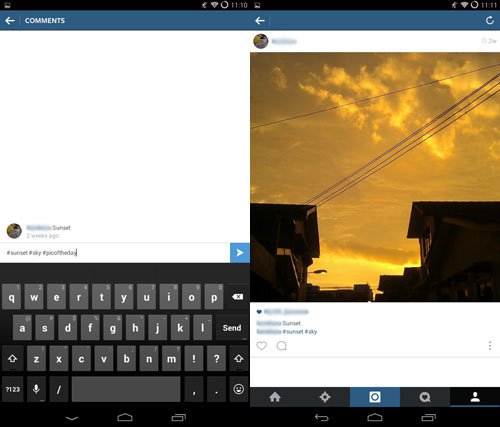Viewport: 500px width, 427px height.
Task: Hide the keyboard with the down chevron
Action: [72, 418]
